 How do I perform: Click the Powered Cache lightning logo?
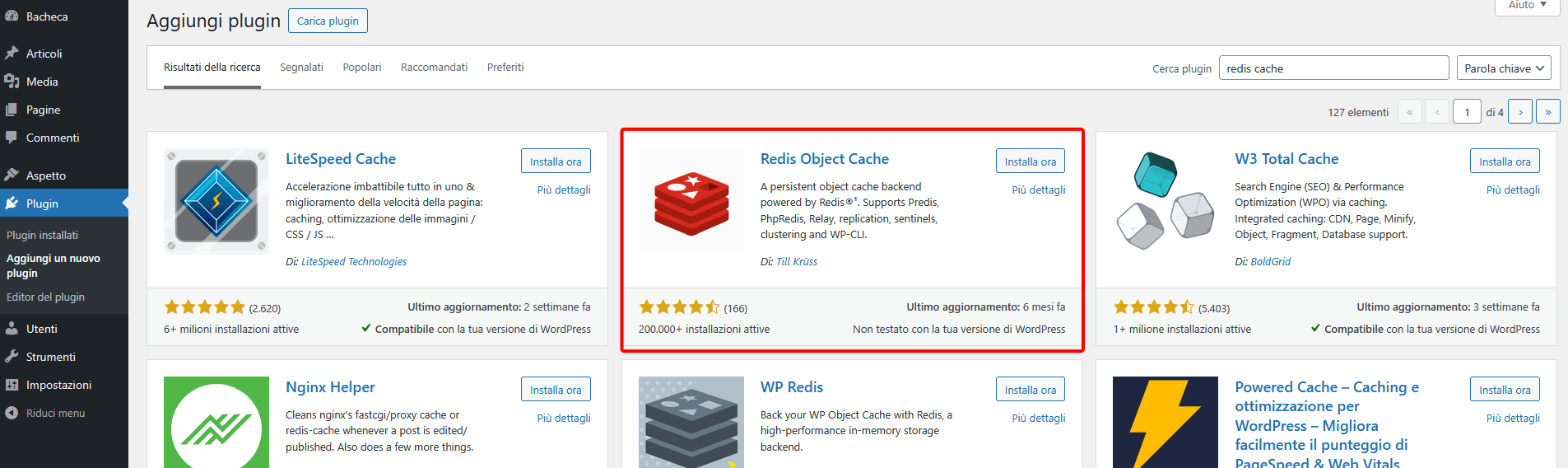1166,422
